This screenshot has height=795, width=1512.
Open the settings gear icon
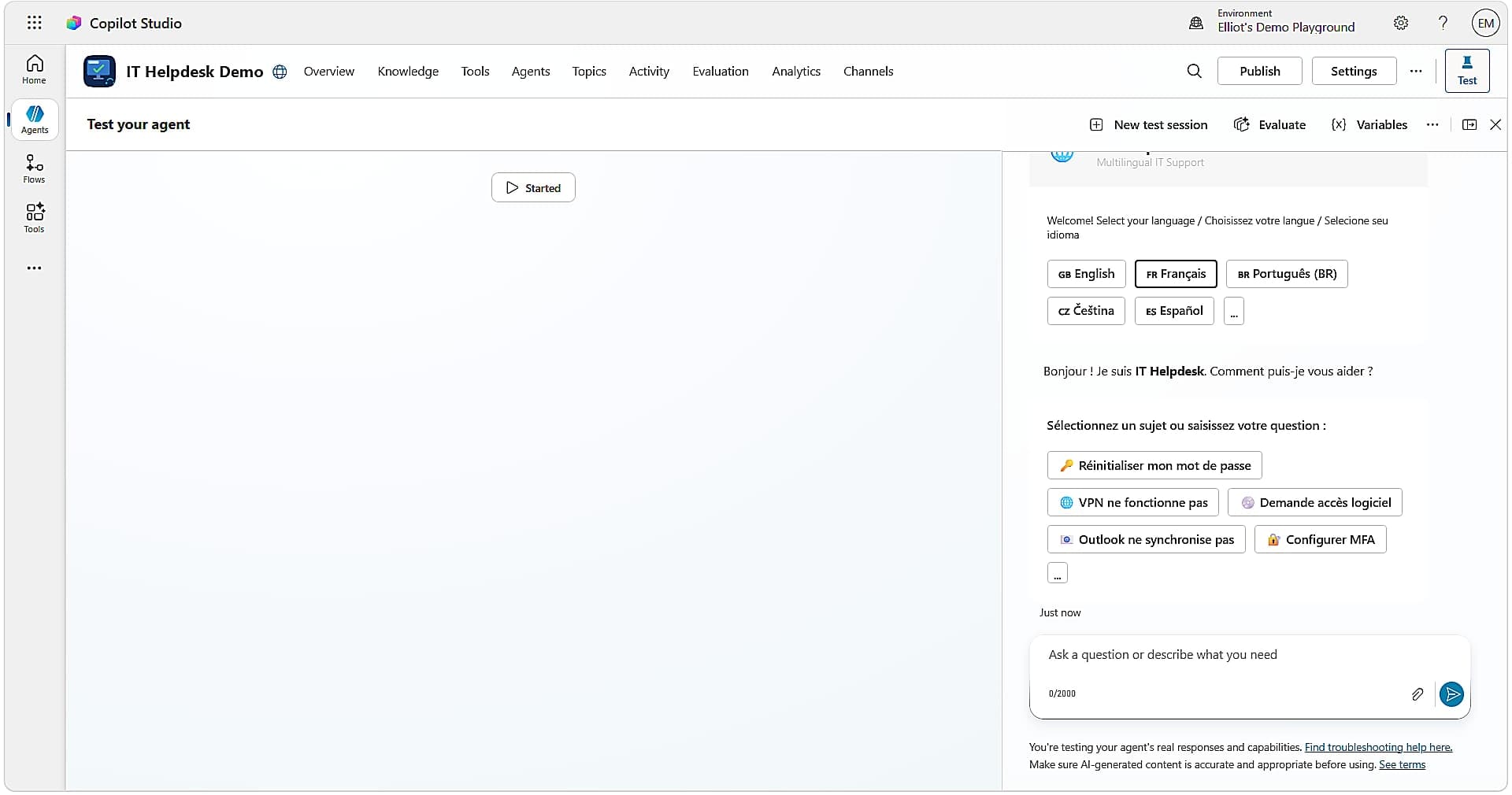1401,23
